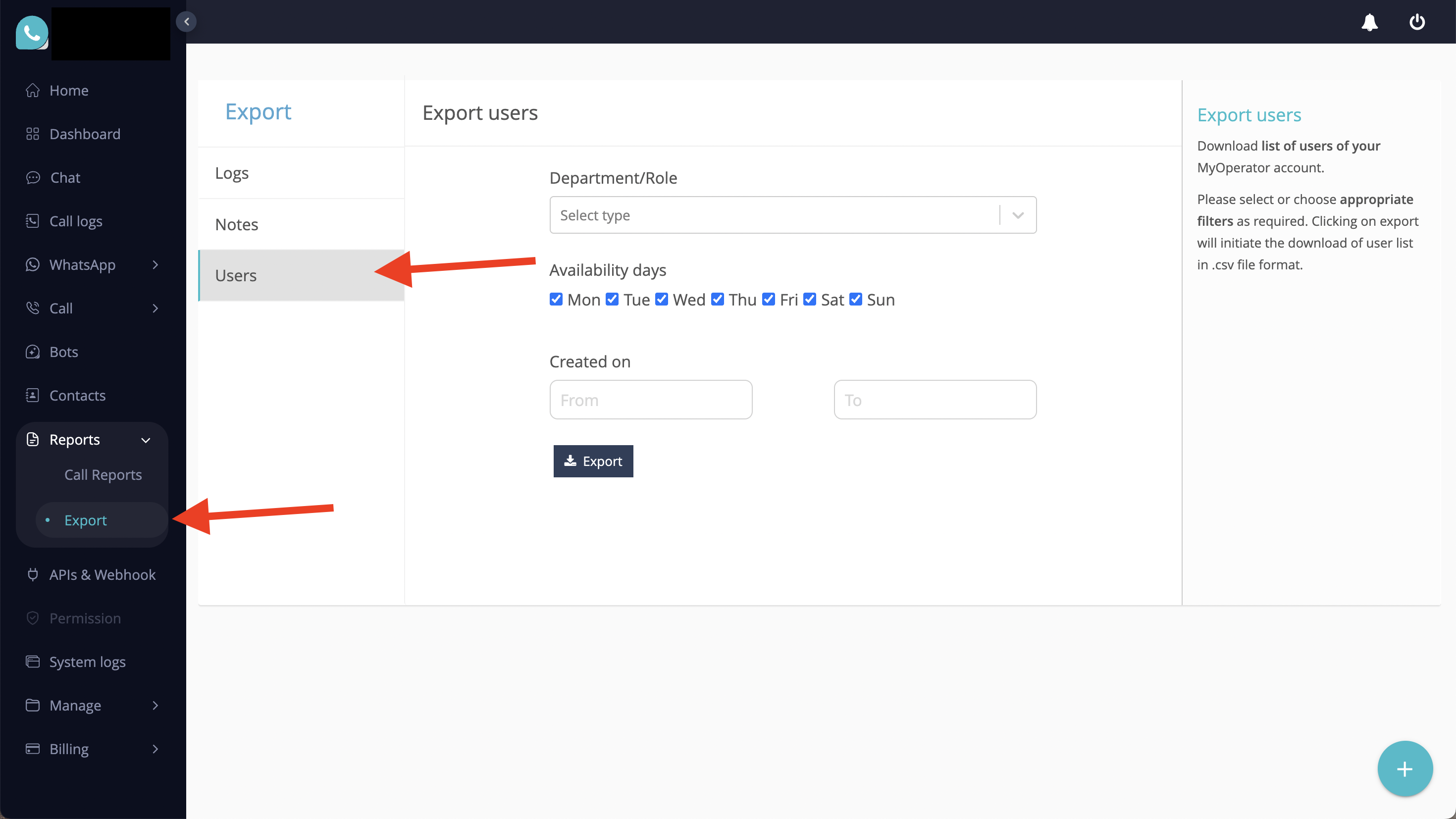Click the Bots sidebar icon

[33, 352]
